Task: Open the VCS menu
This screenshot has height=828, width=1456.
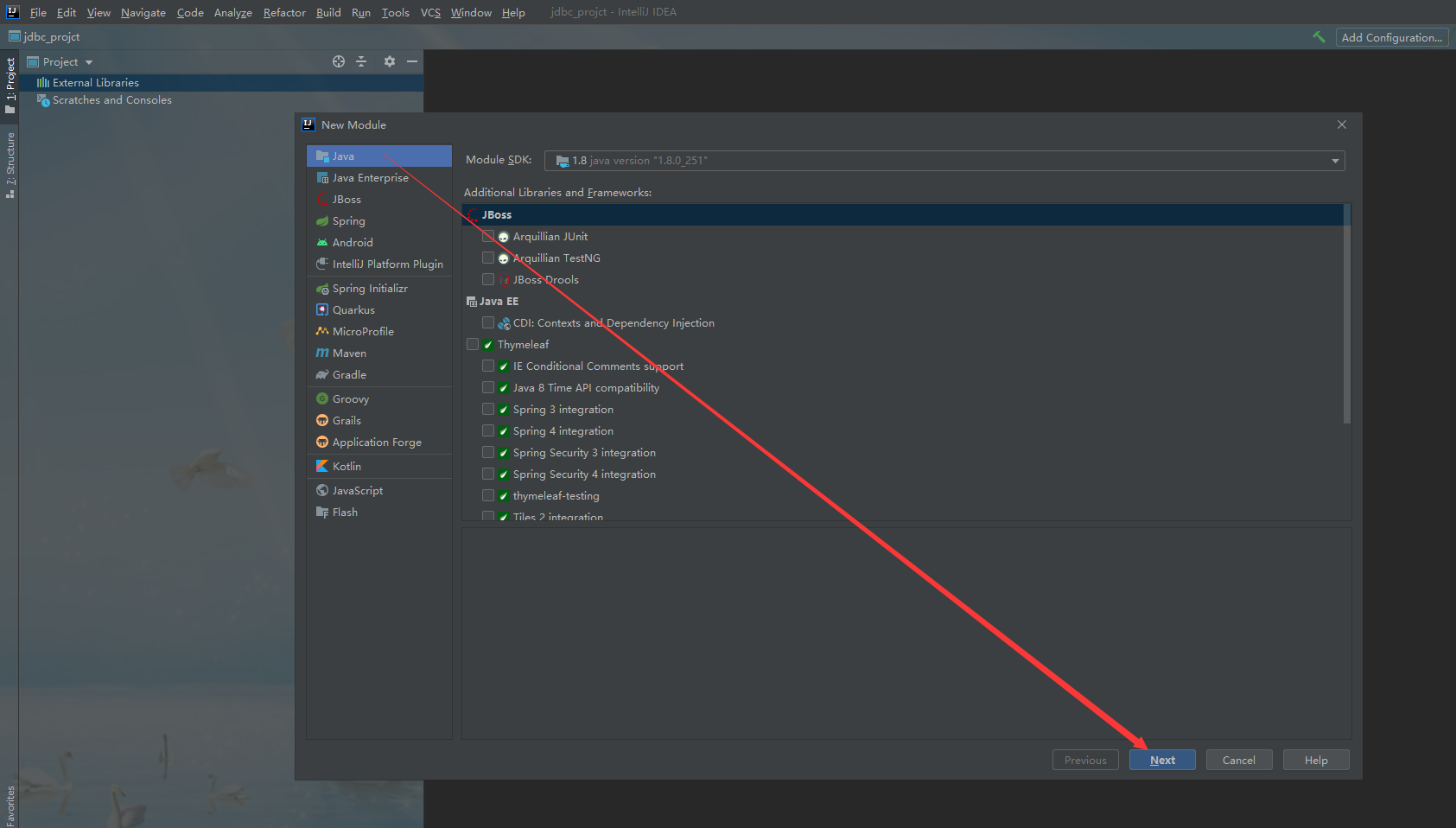Action: click(430, 12)
